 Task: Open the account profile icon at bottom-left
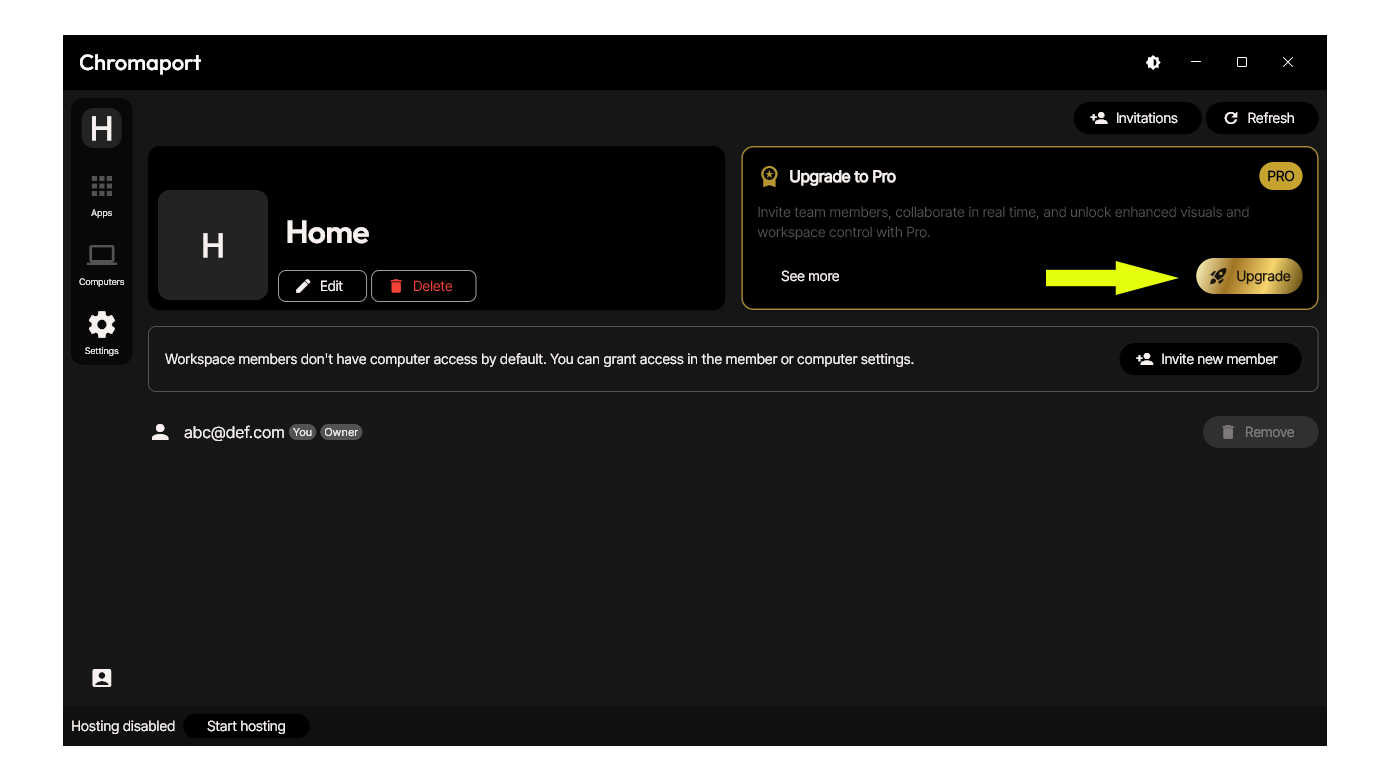coord(101,678)
